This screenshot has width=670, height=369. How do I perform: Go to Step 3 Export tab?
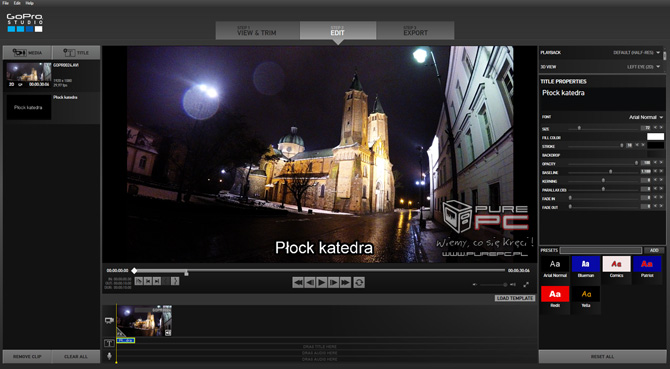pyautogui.click(x=415, y=31)
